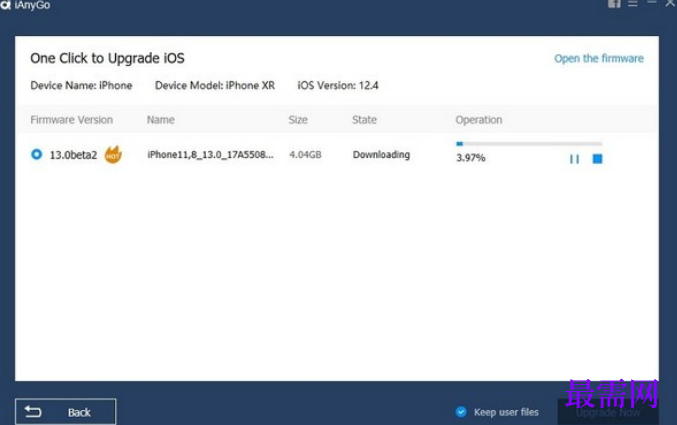Select the 13.0beta2 firmware radio button
This screenshot has height=425, width=677.
pyautogui.click(x=37, y=154)
